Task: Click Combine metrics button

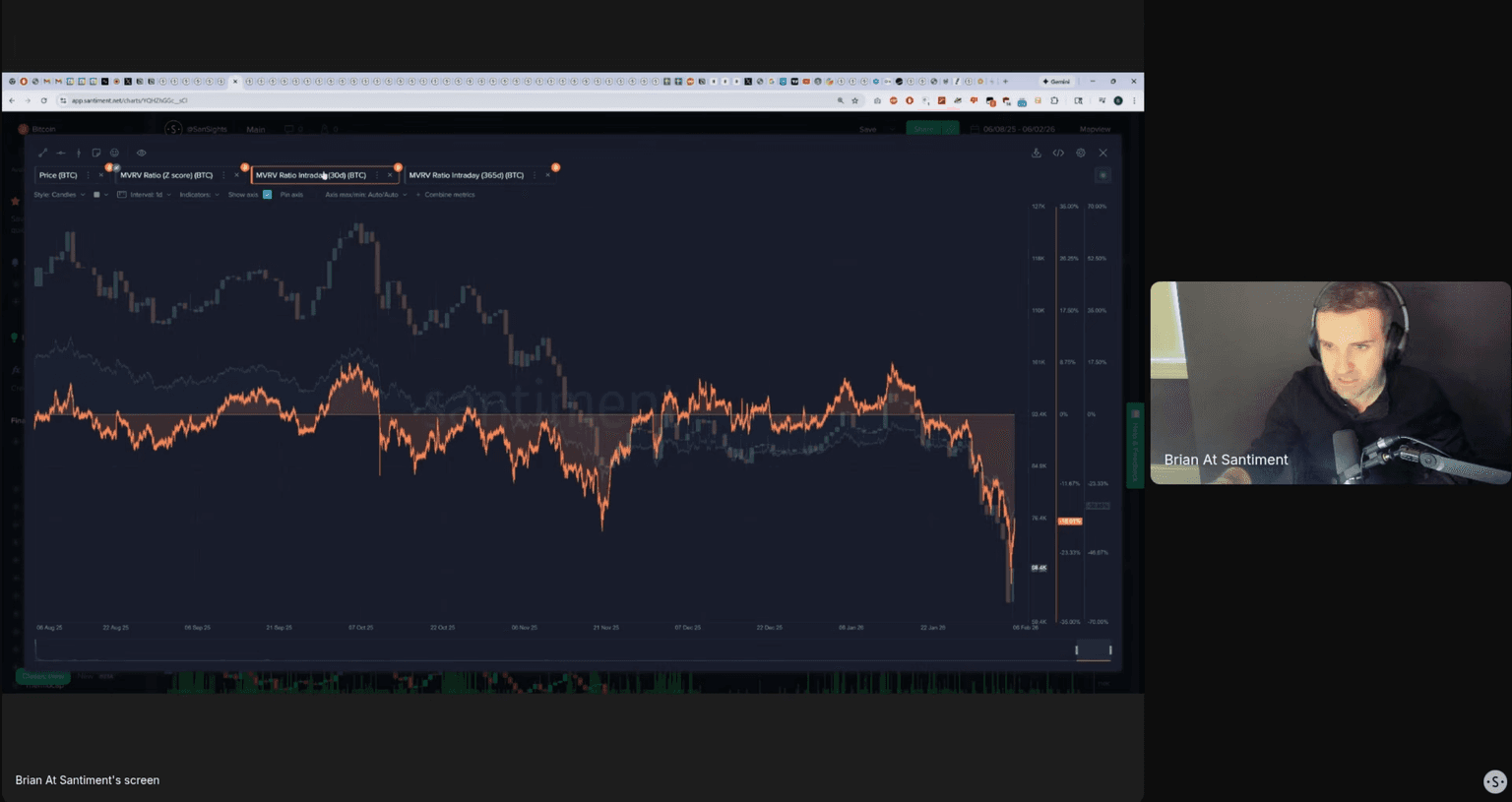Action: coord(449,195)
